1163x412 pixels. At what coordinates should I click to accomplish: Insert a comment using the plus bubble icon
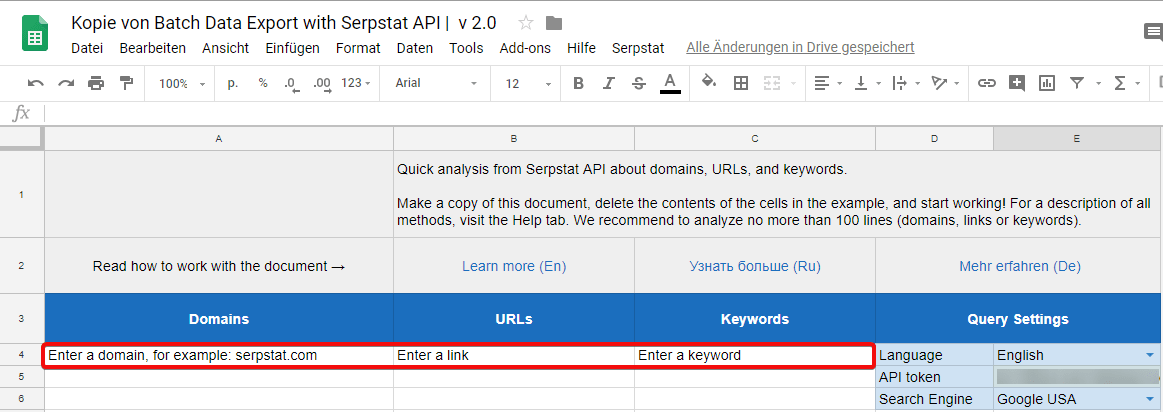1016,83
